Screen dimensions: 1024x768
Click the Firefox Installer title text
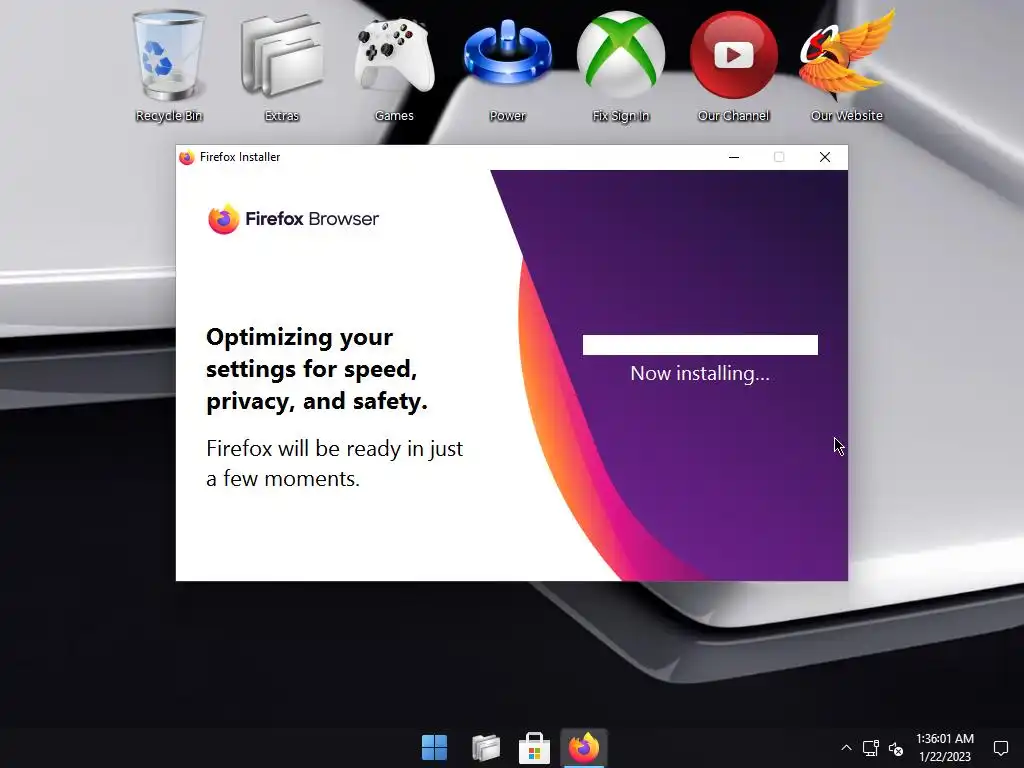(x=240, y=157)
